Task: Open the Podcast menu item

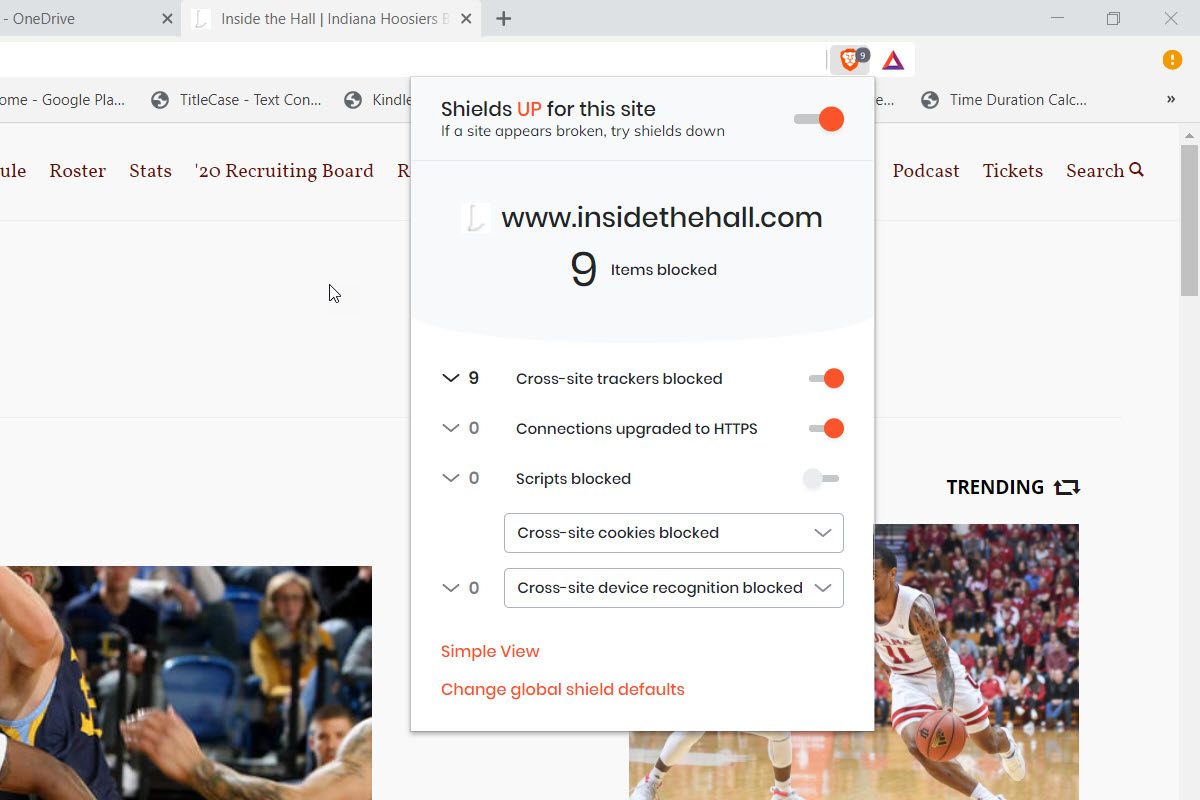Action: [926, 171]
